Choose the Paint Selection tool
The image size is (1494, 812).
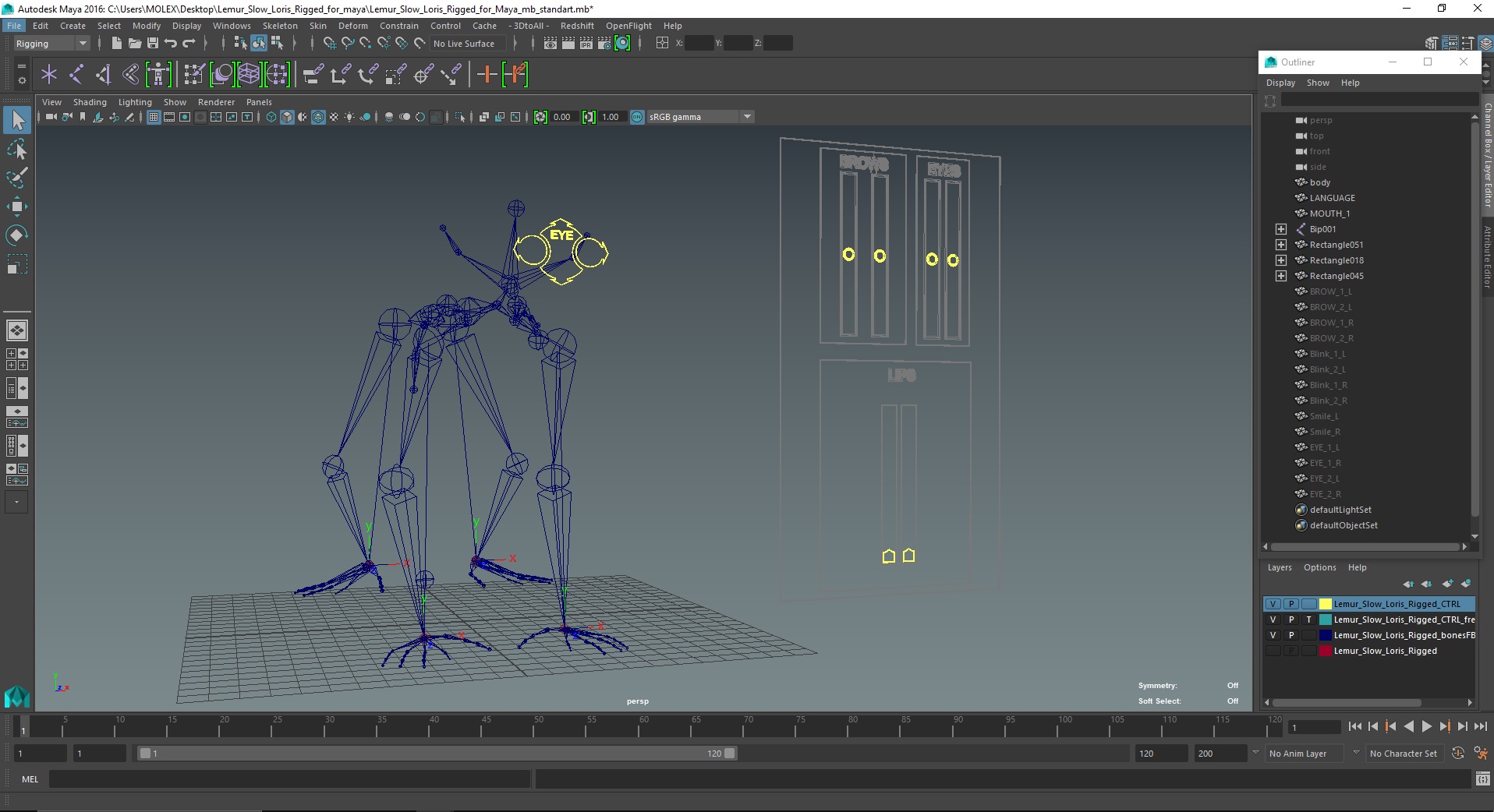(17, 178)
